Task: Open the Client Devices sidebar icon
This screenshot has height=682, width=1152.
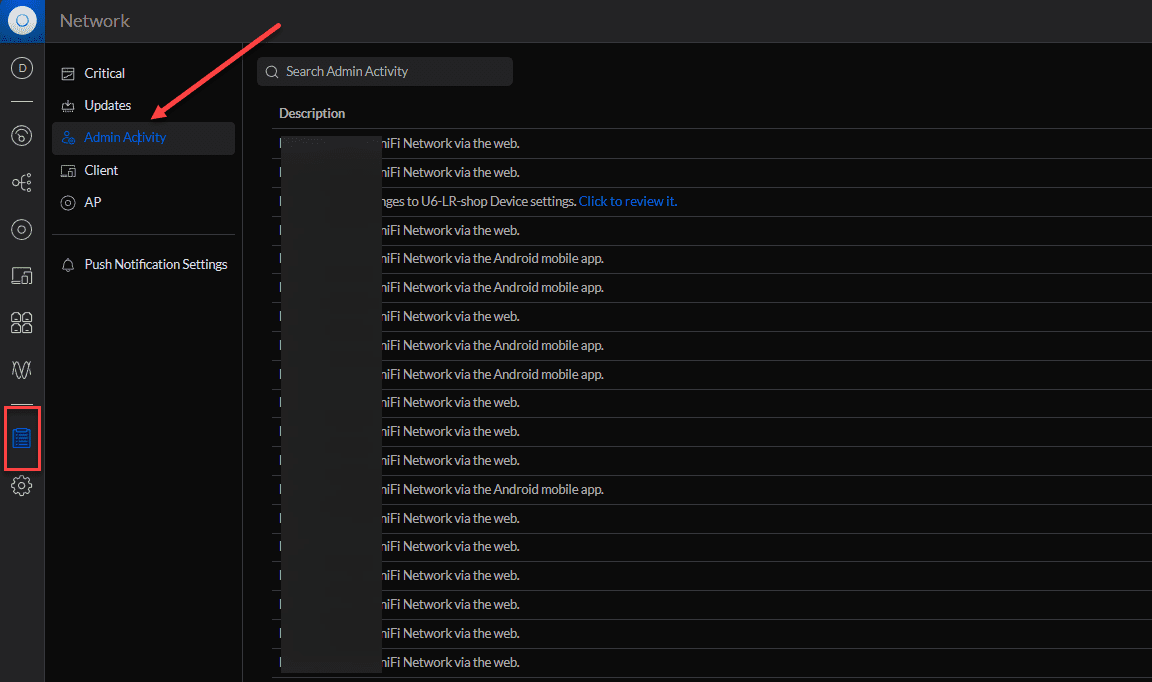Action: pos(22,276)
